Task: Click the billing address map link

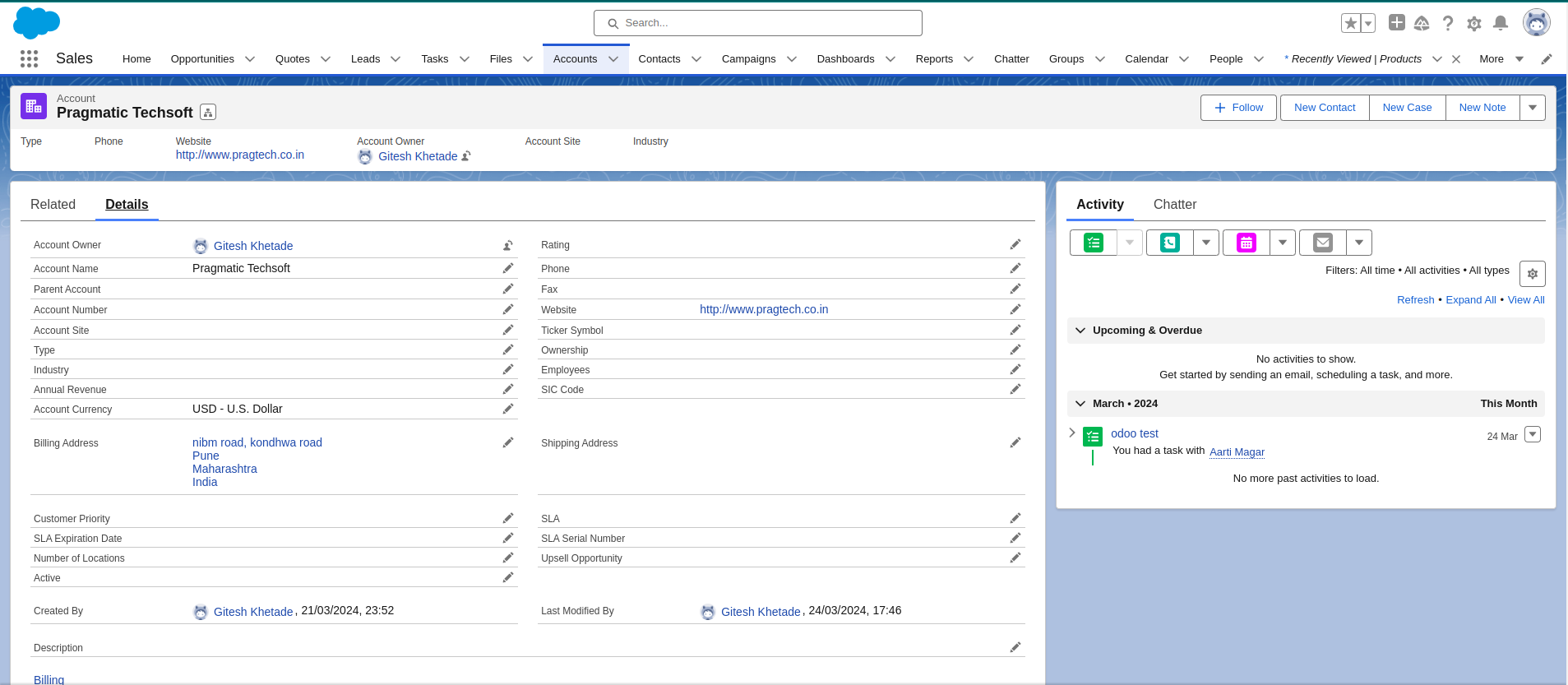Action: point(257,462)
